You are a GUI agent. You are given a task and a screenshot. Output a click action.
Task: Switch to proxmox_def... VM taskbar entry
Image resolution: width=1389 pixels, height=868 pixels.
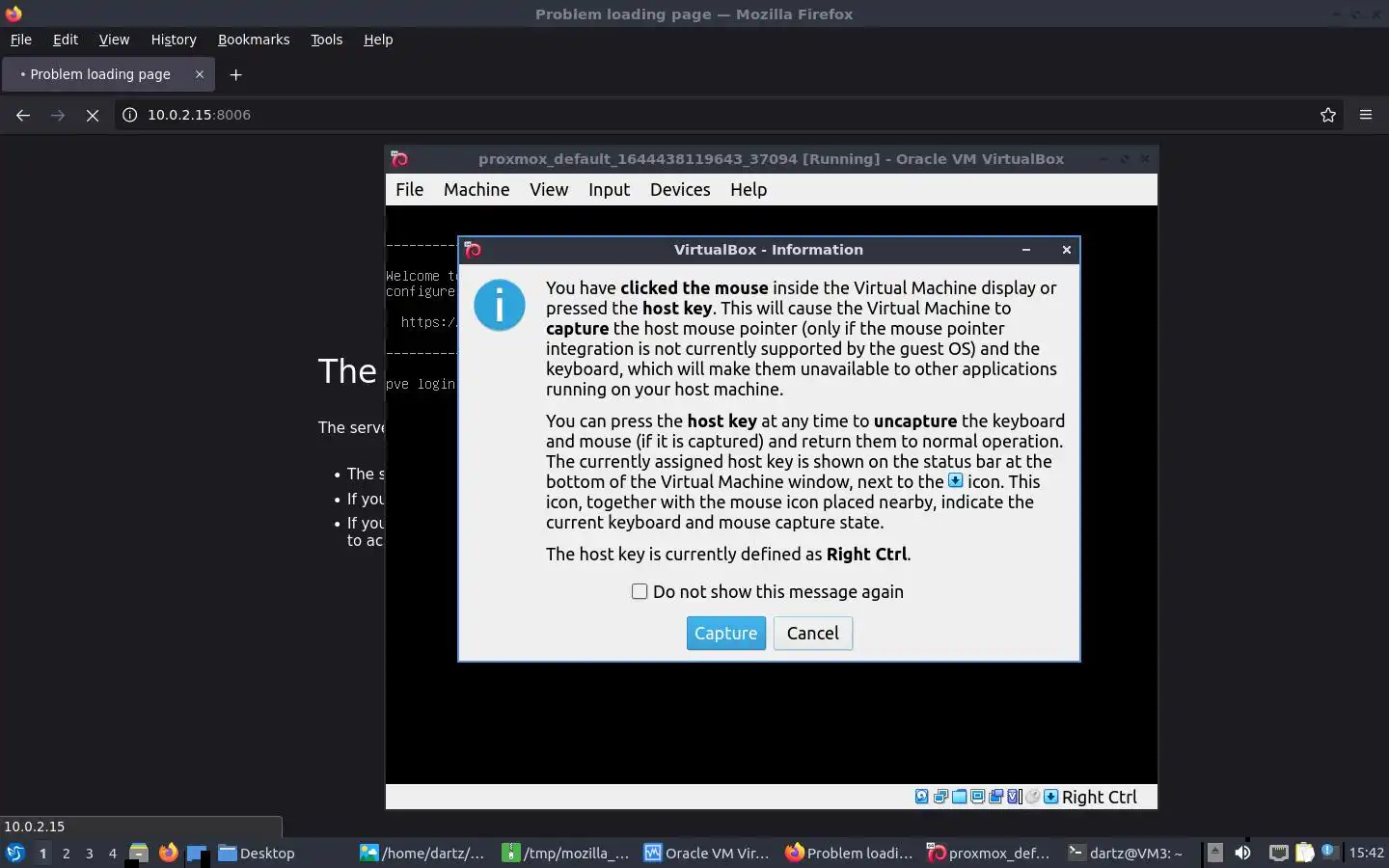[x=993, y=853]
